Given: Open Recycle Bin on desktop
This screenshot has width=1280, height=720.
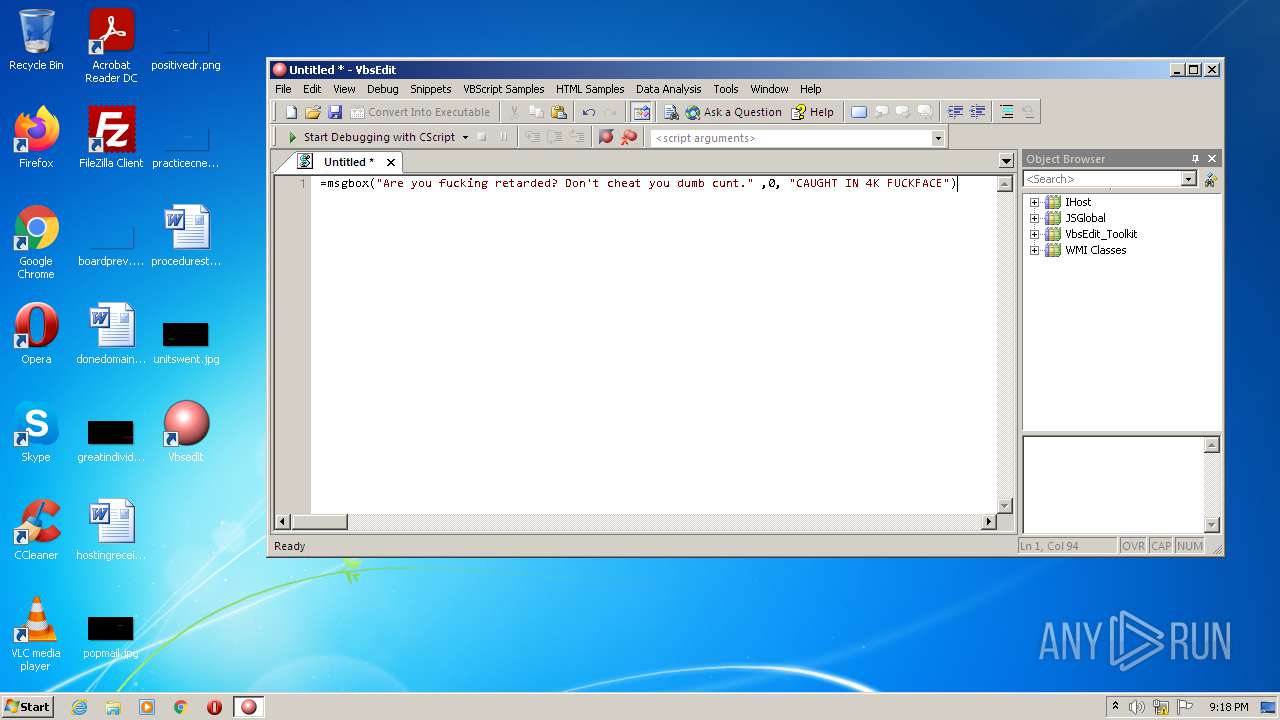Looking at the screenshot, I should (36, 40).
